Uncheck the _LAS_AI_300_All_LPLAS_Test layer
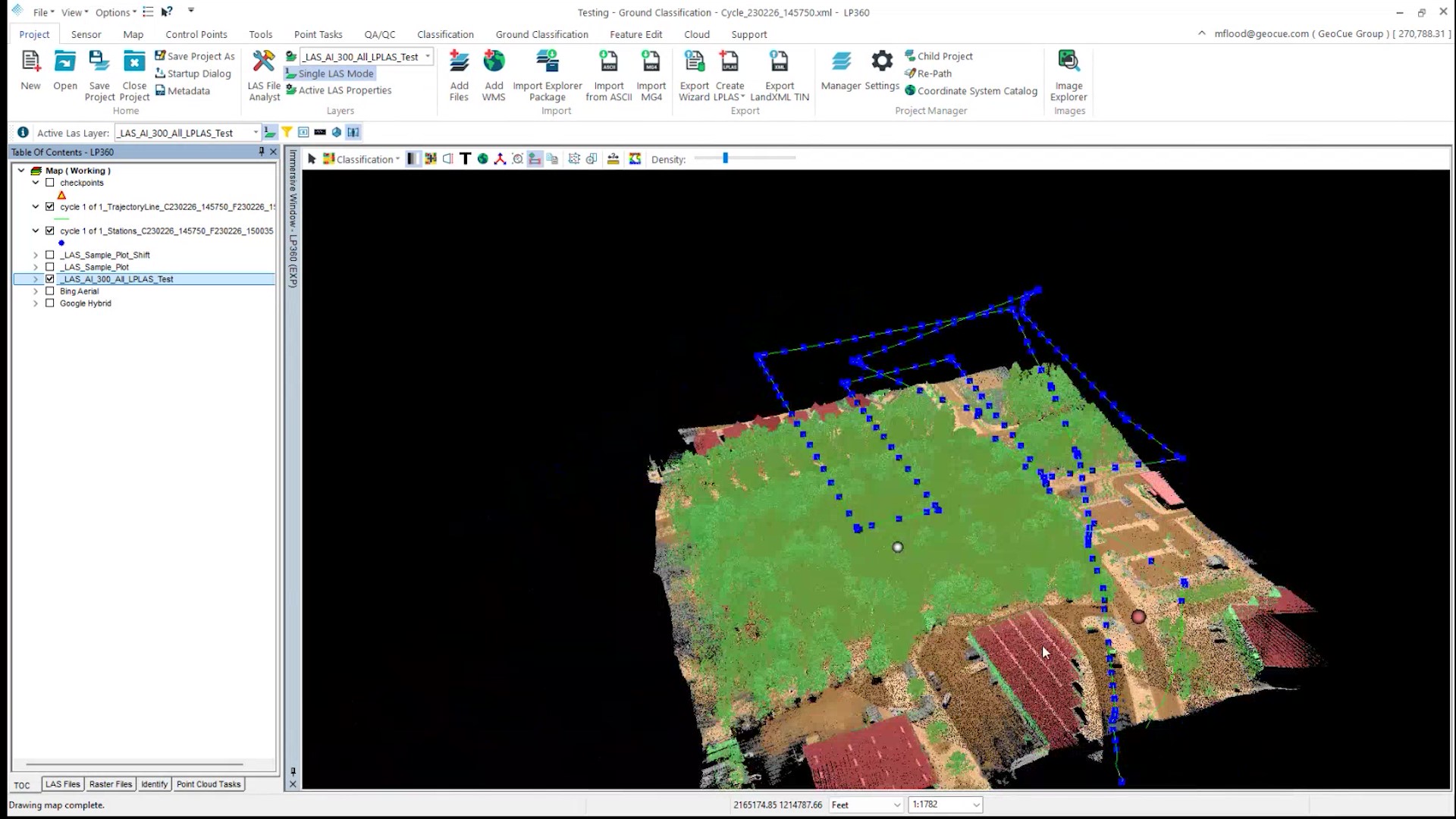 click(50, 279)
